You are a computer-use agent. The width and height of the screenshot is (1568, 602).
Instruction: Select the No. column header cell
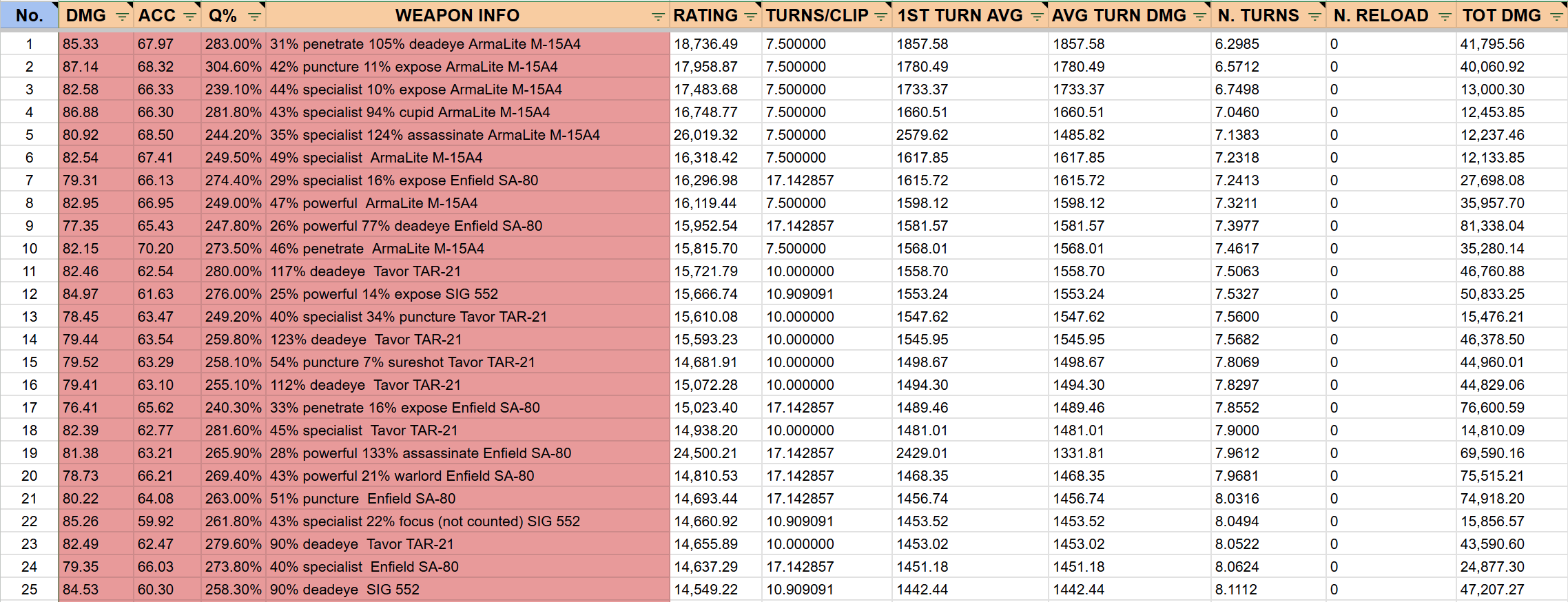click(29, 16)
